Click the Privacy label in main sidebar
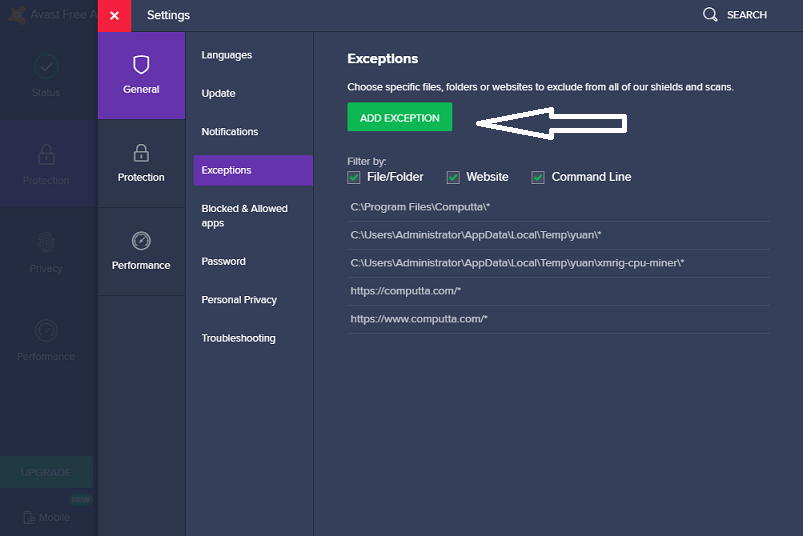 pos(46,269)
